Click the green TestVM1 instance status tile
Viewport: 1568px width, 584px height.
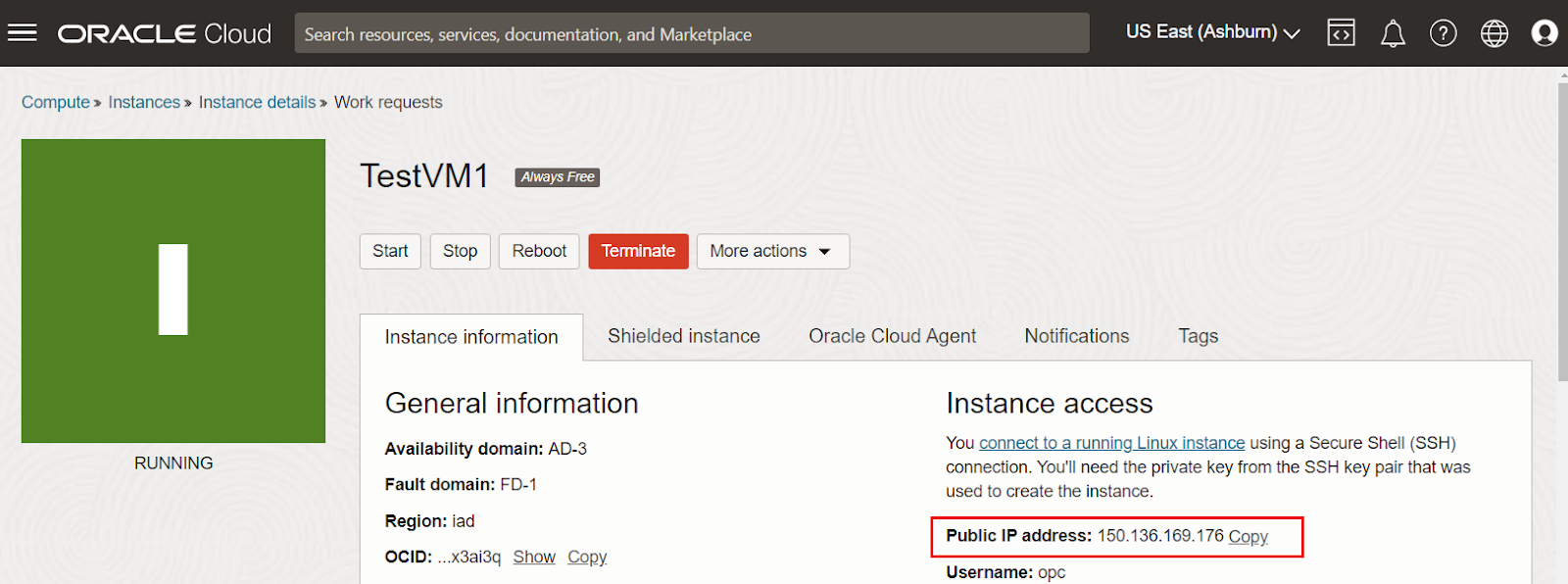coord(173,291)
